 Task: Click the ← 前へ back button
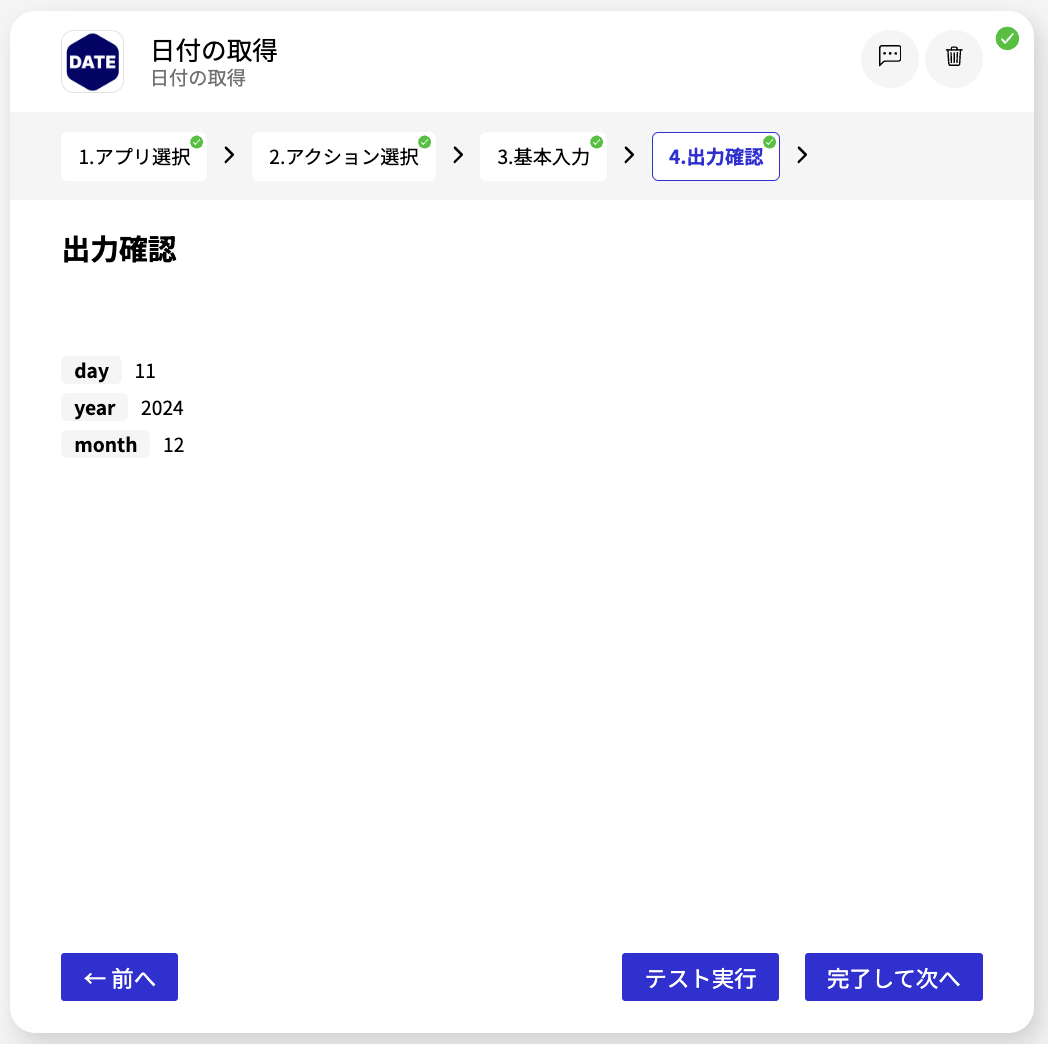tap(120, 977)
